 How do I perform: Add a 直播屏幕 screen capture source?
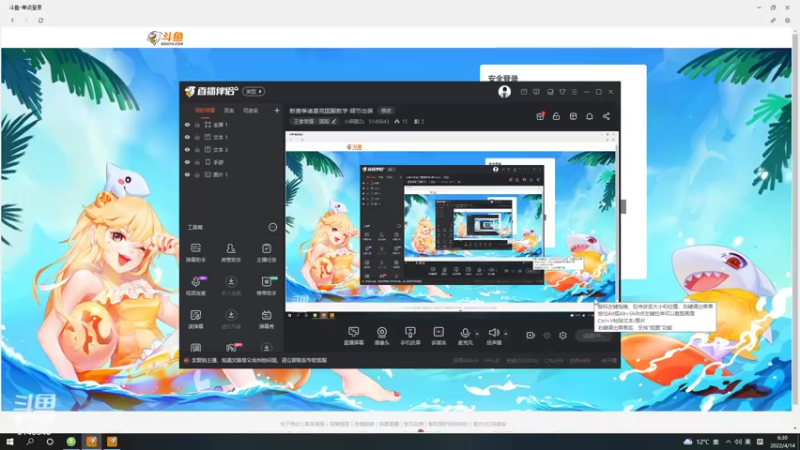pyautogui.click(x=353, y=336)
